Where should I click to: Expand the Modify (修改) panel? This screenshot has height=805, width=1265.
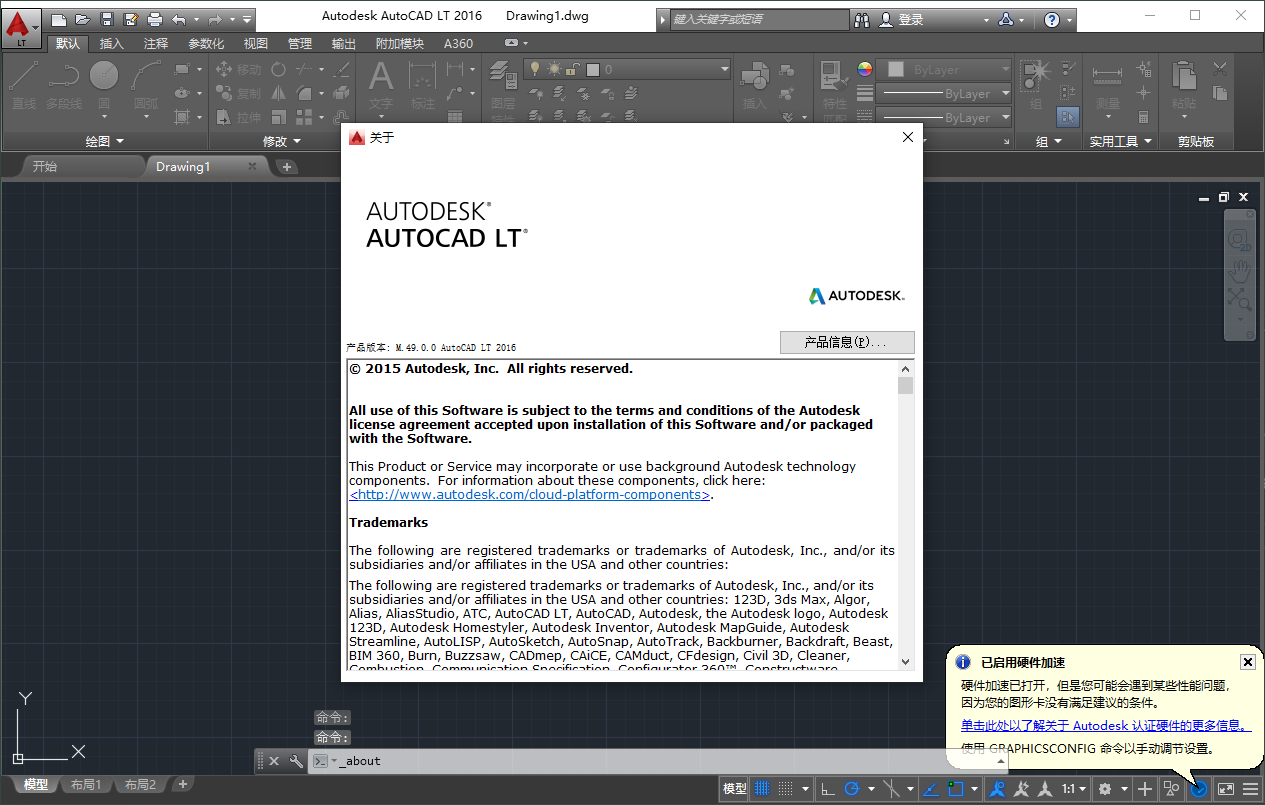click(x=281, y=141)
